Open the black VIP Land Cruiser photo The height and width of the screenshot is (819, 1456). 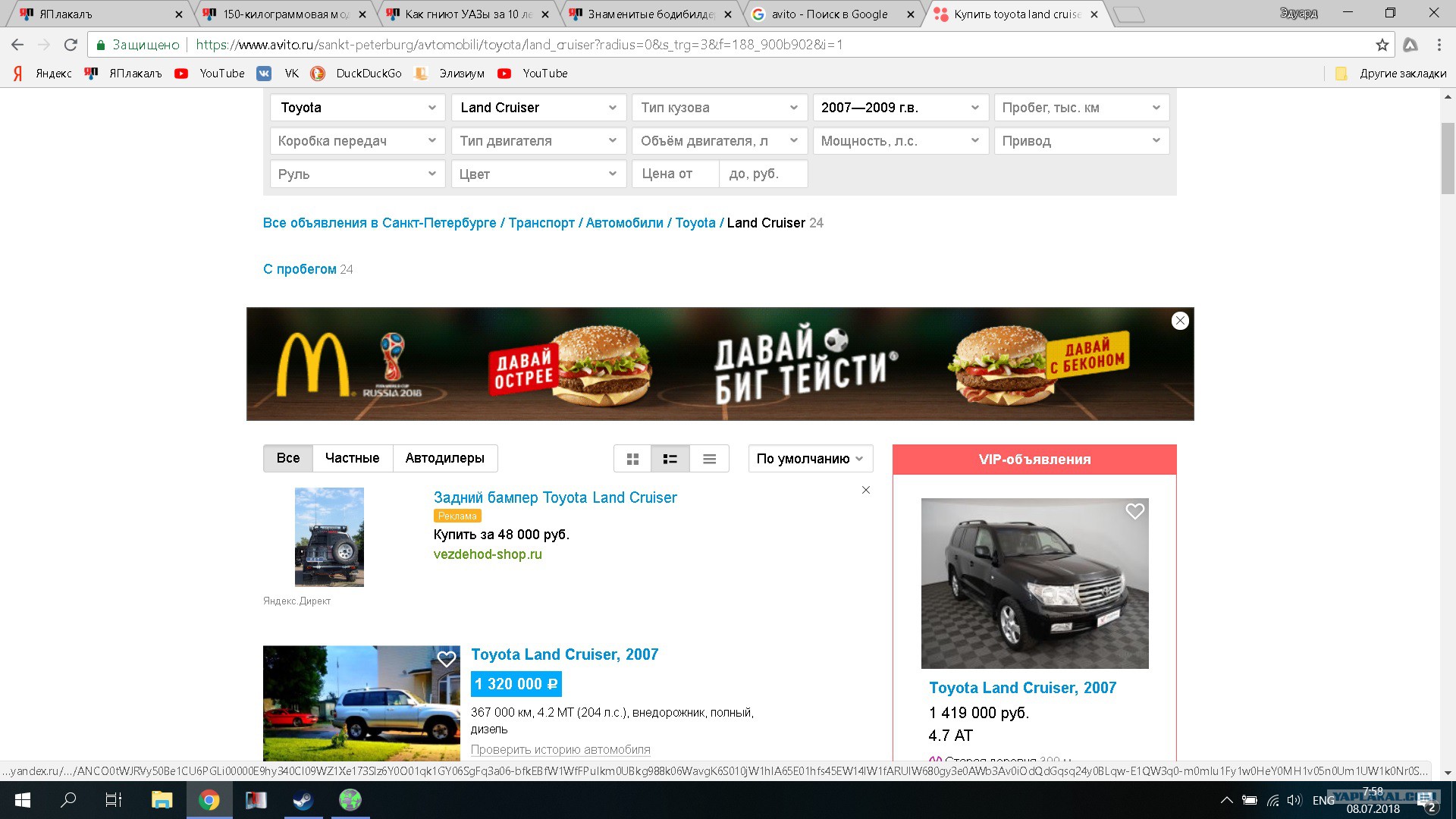click(x=1035, y=583)
